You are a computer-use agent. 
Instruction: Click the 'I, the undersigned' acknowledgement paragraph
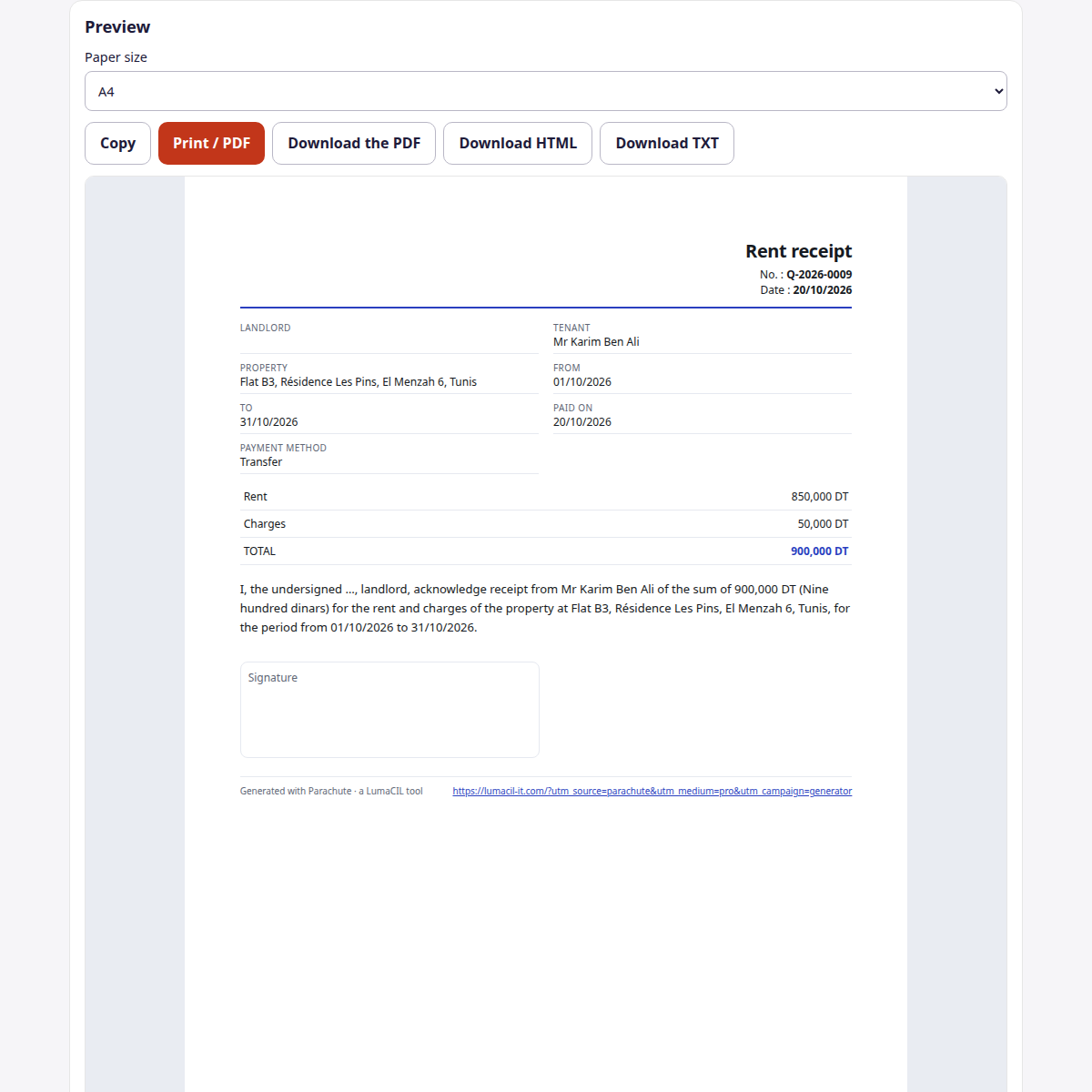pyautogui.click(x=546, y=609)
